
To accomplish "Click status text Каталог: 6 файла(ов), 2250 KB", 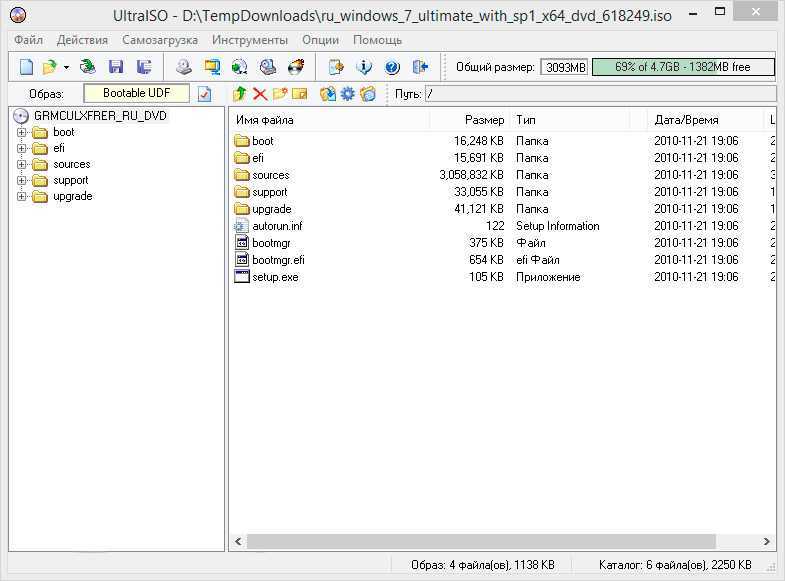I will (x=675, y=565).
